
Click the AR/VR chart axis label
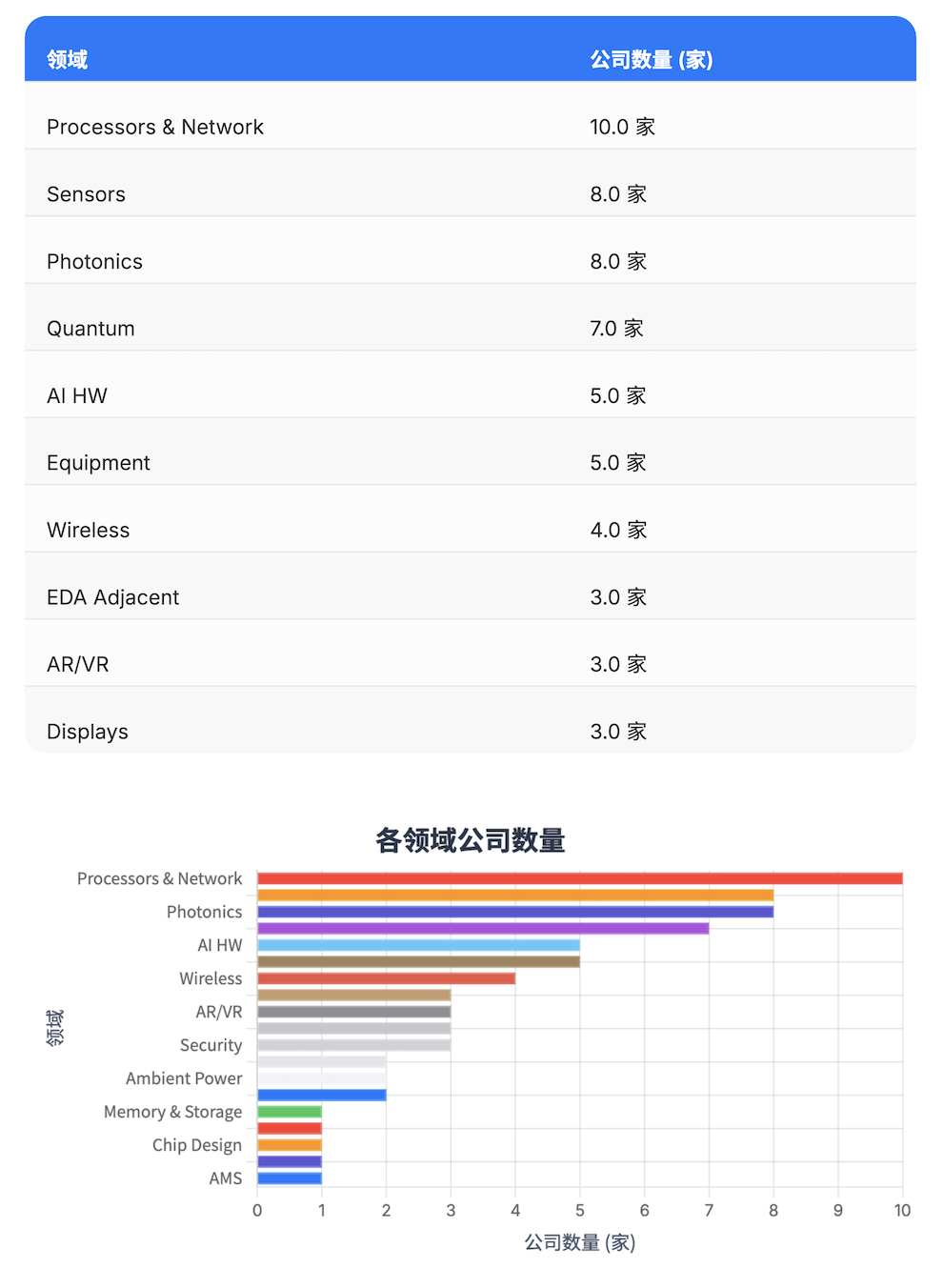[x=218, y=1012]
